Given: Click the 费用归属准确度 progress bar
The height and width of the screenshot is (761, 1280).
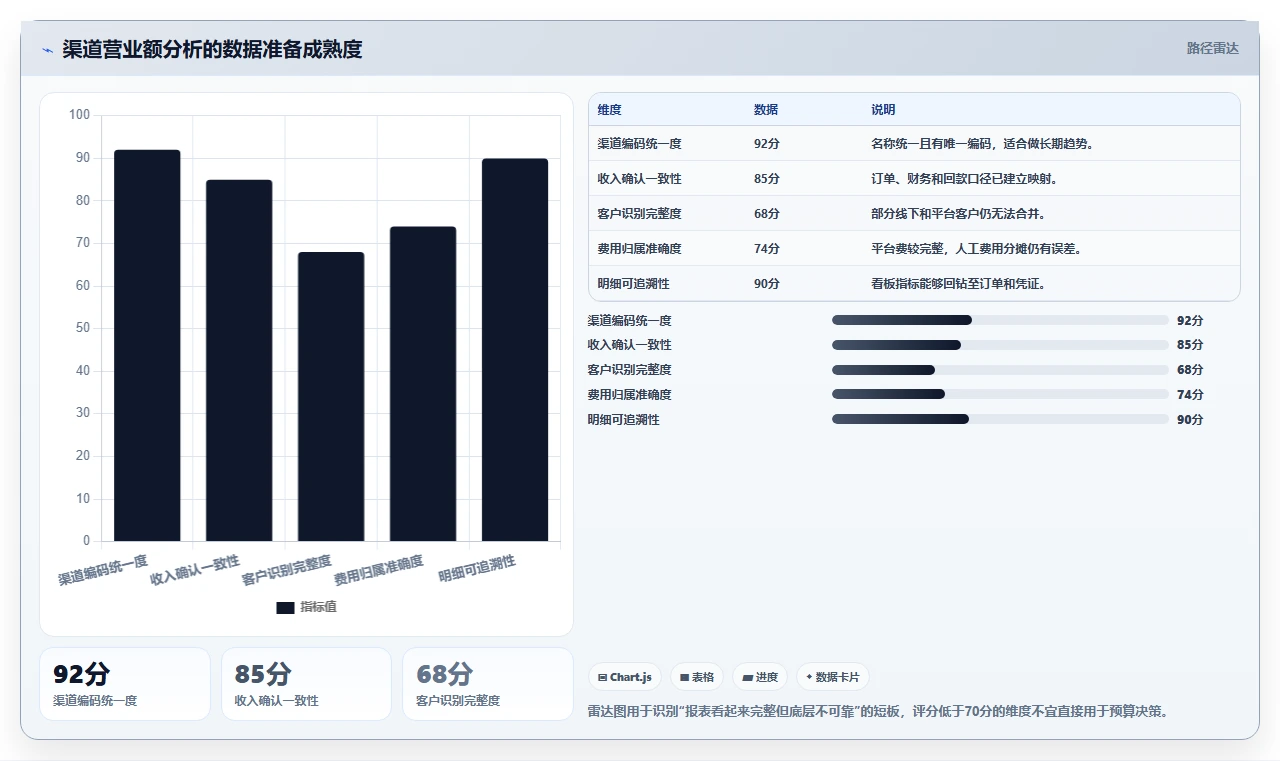Looking at the screenshot, I should [1000, 394].
